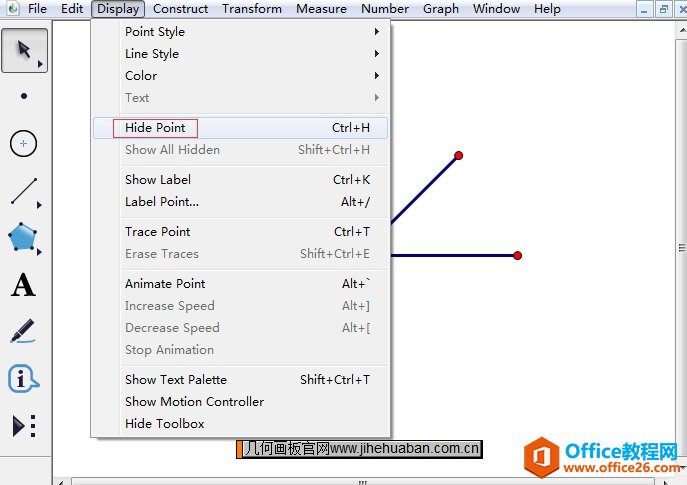Open the Line Style submenu
This screenshot has height=485, width=687.
click(x=241, y=53)
